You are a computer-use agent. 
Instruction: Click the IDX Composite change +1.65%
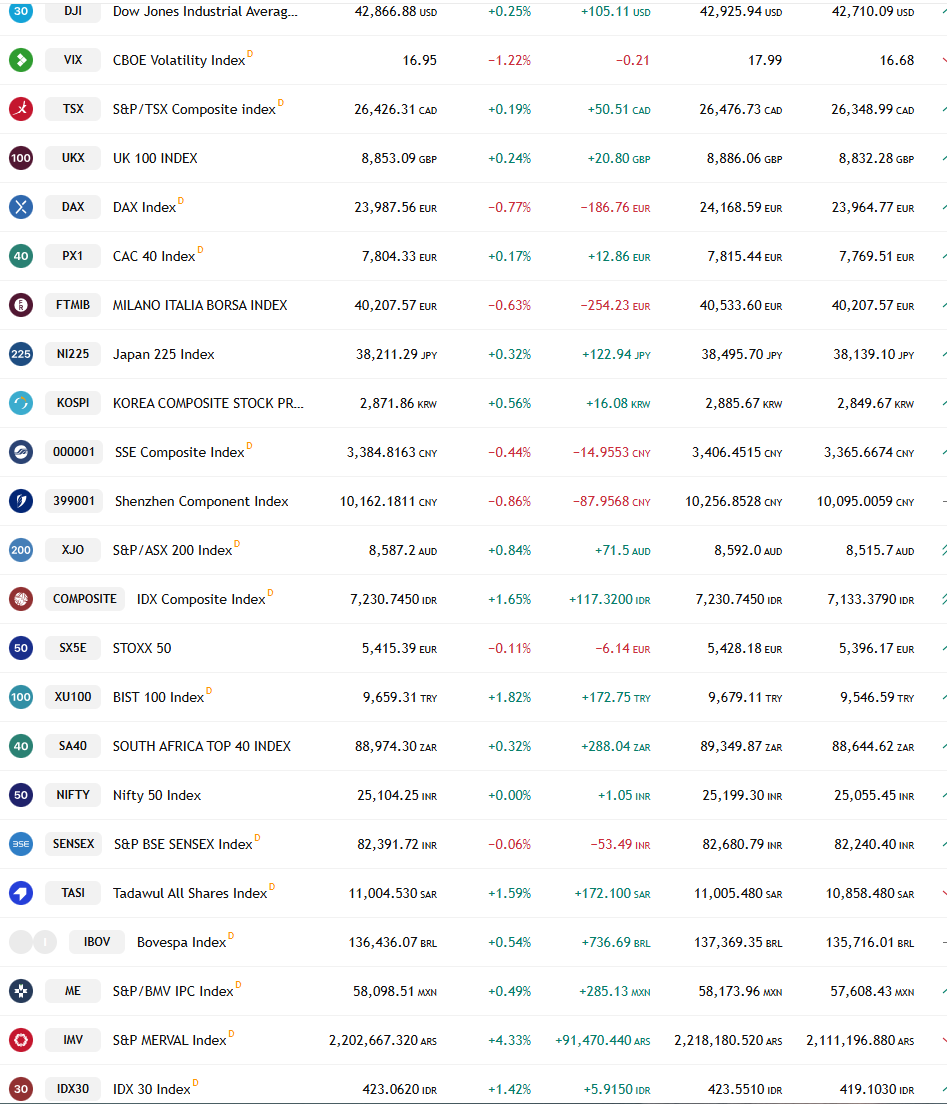point(509,600)
